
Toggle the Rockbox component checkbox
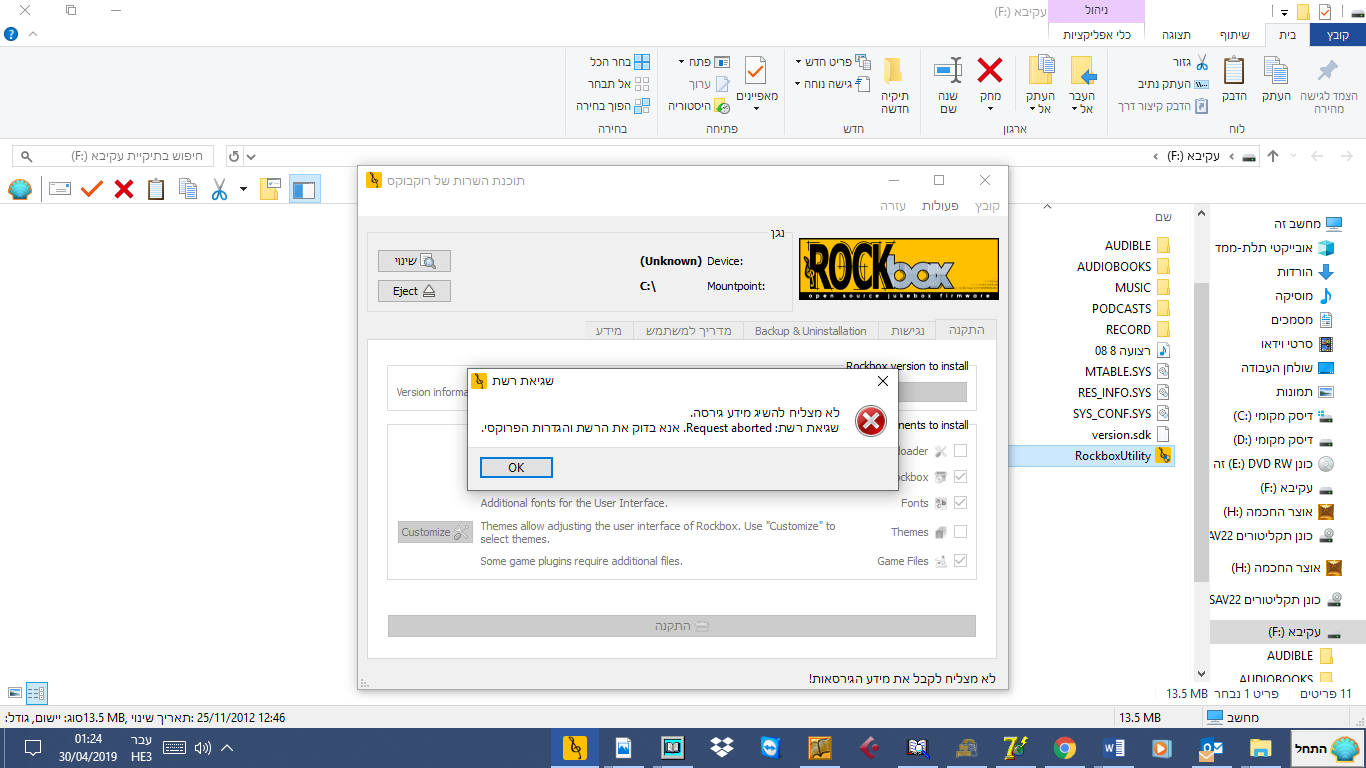point(960,477)
